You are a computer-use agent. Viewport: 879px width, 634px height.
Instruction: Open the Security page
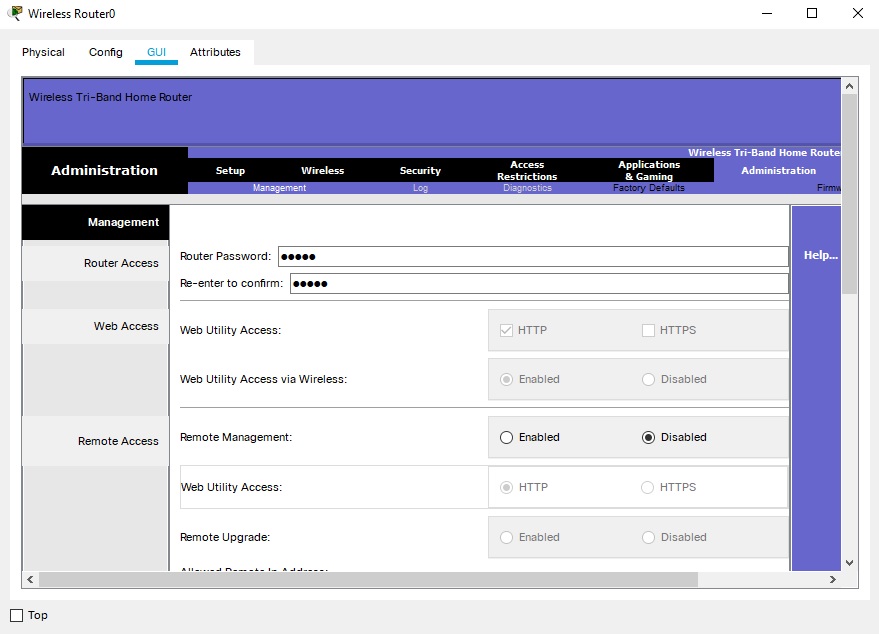(x=419, y=170)
